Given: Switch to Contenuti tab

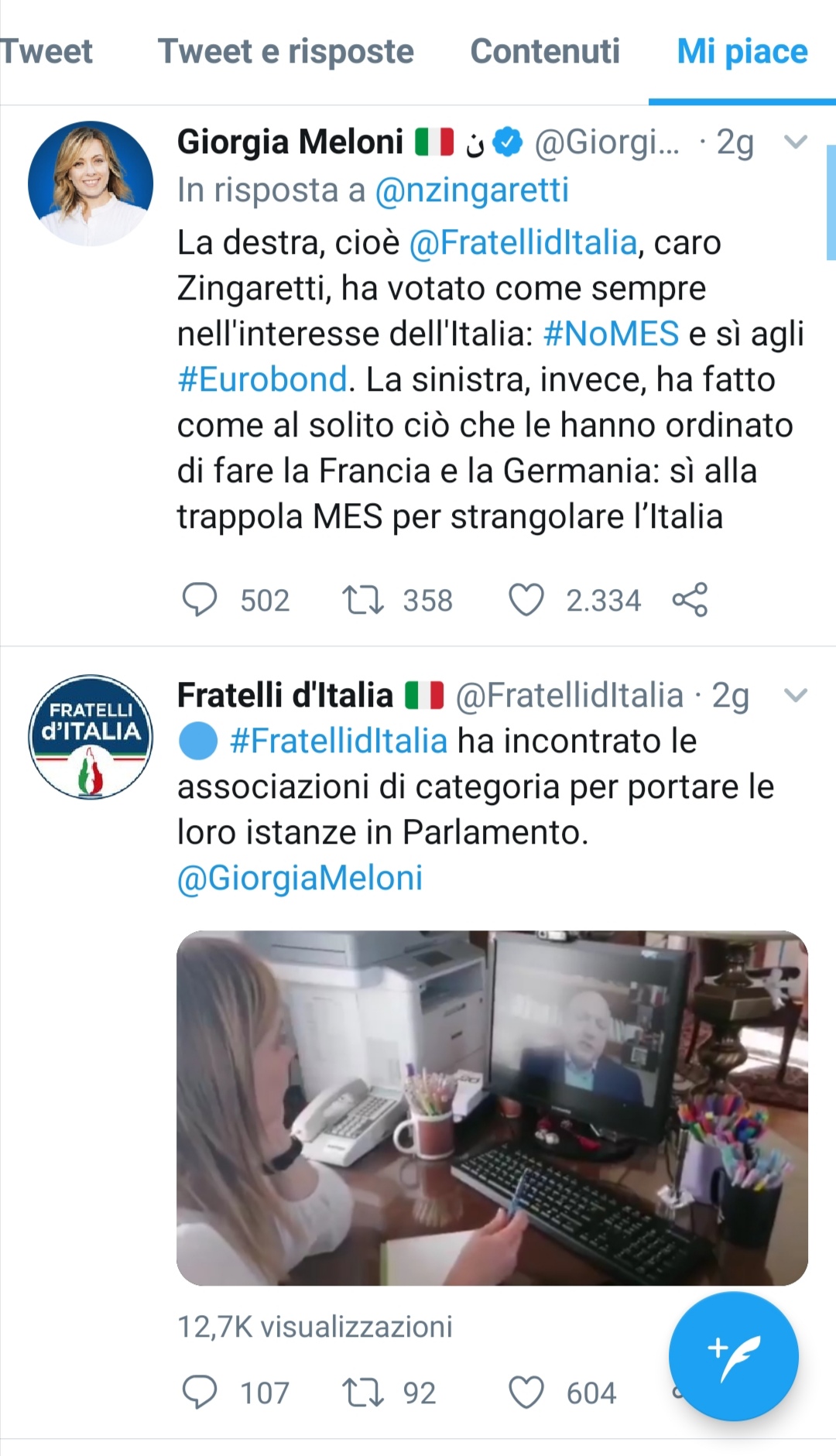Looking at the screenshot, I should [545, 52].
